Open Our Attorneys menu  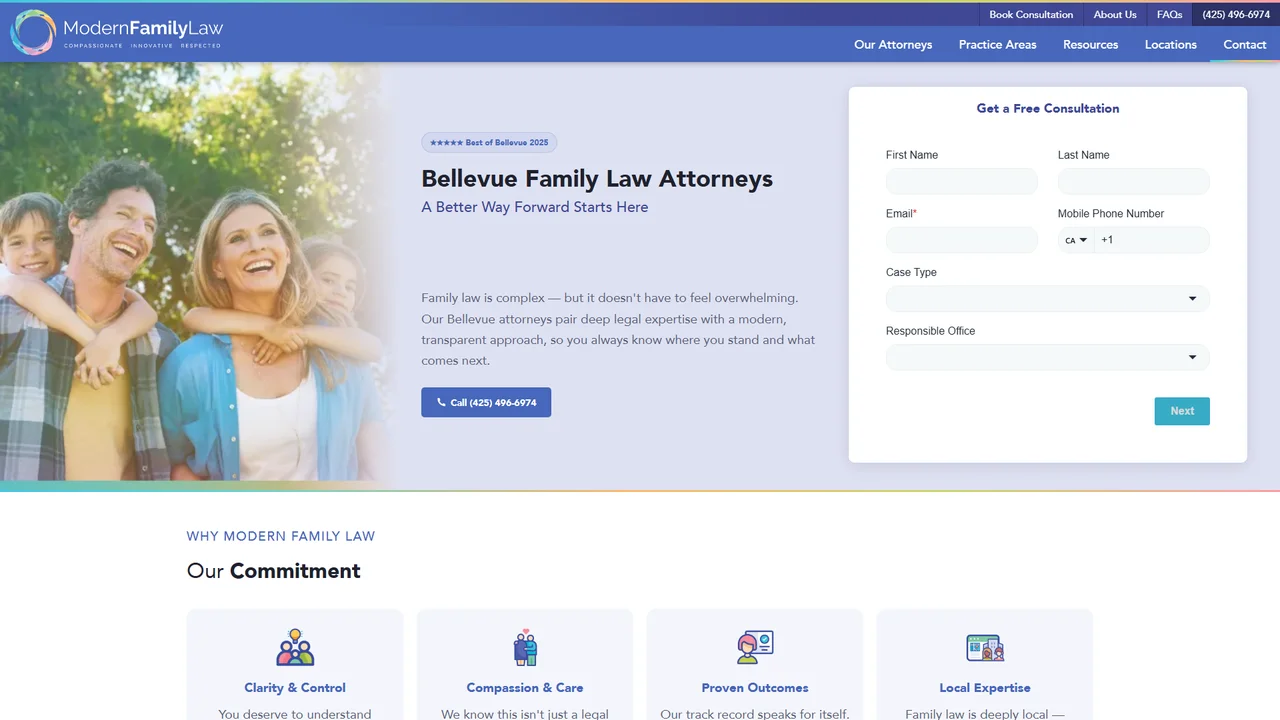click(x=893, y=45)
